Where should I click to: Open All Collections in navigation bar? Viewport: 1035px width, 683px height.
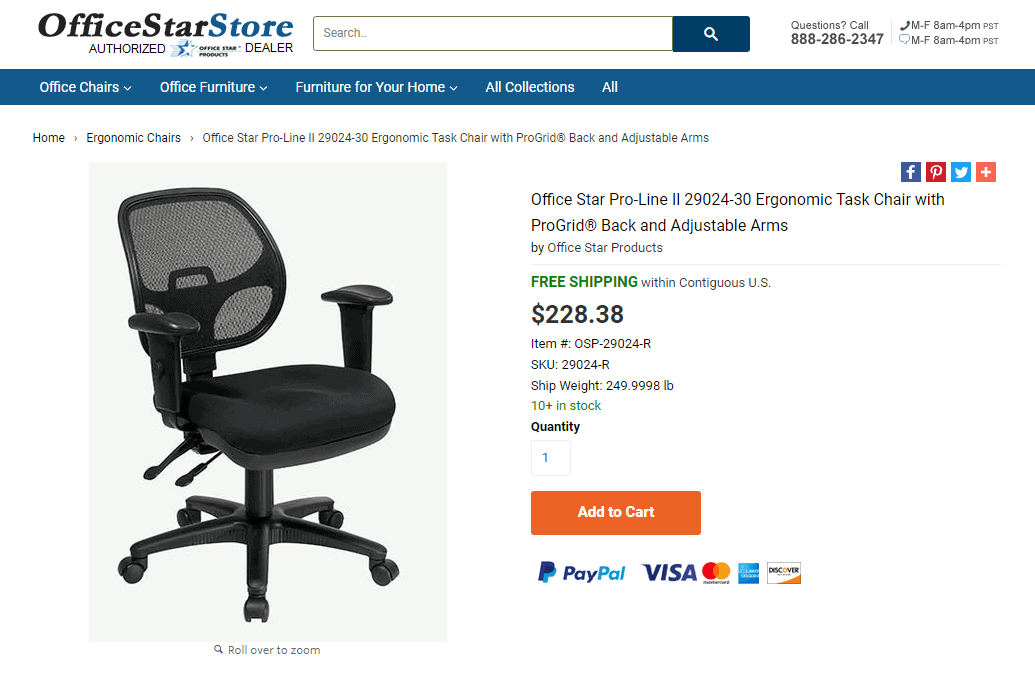pos(530,87)
